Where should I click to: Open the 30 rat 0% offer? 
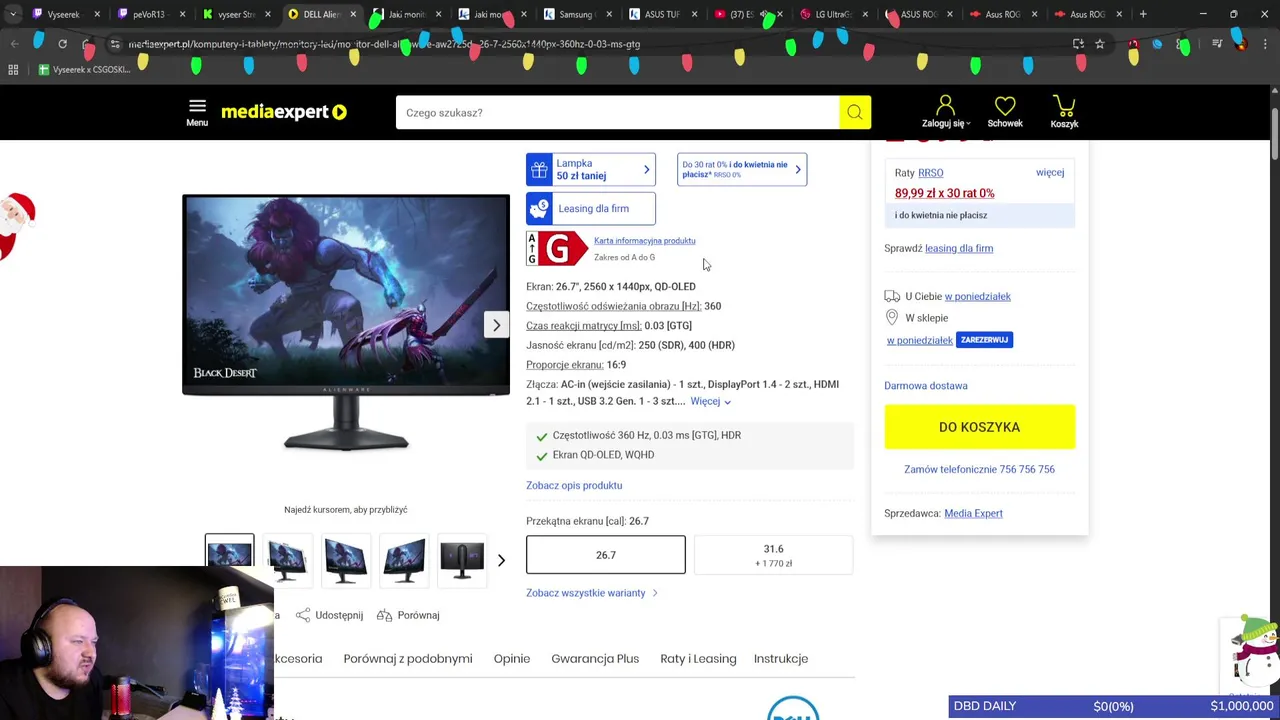click(742, 169)
